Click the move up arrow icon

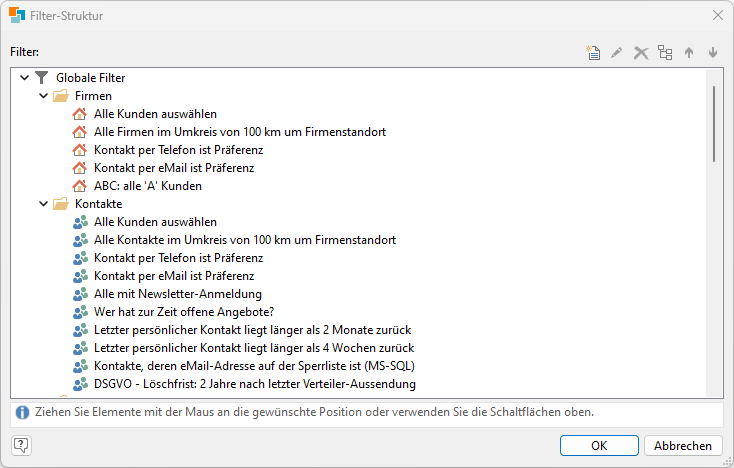click(689, 53)
